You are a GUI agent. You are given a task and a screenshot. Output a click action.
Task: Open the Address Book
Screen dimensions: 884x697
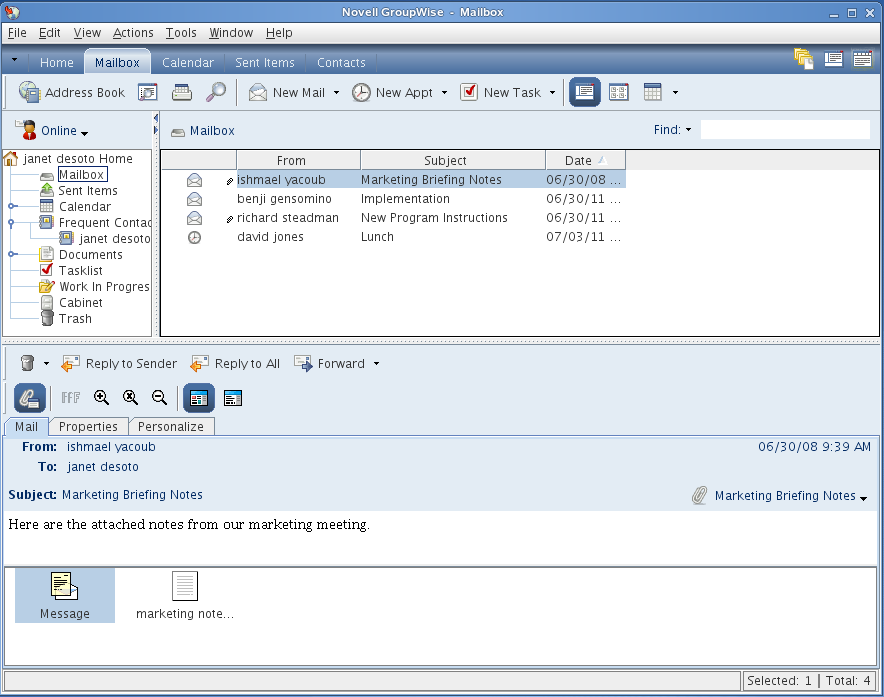(x=72, y=92)
